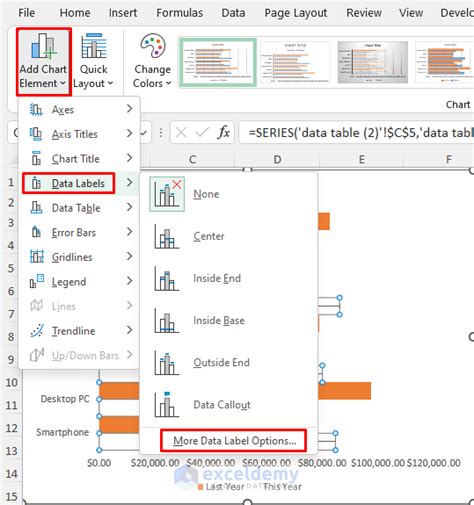This screenshot has height=505, width=474.
Task: Select the first chart style thumbnail
Action: [x=218, y=62]
